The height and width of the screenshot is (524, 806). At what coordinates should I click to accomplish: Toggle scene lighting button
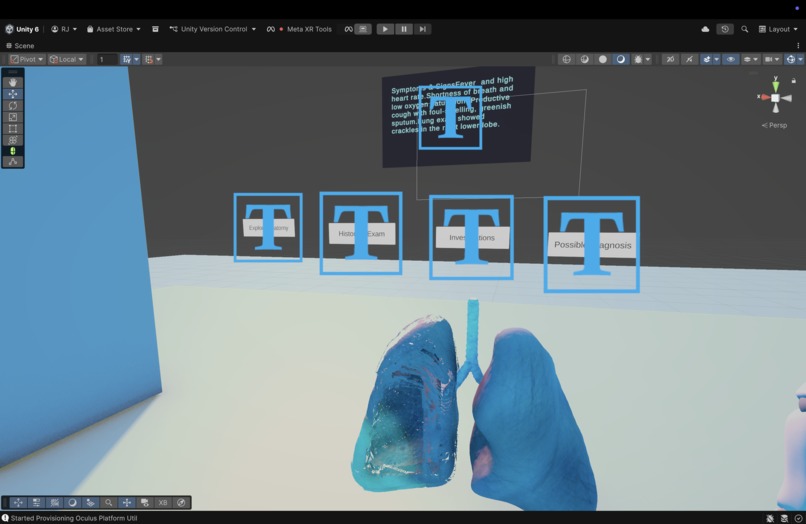click(x=689, y=59)
